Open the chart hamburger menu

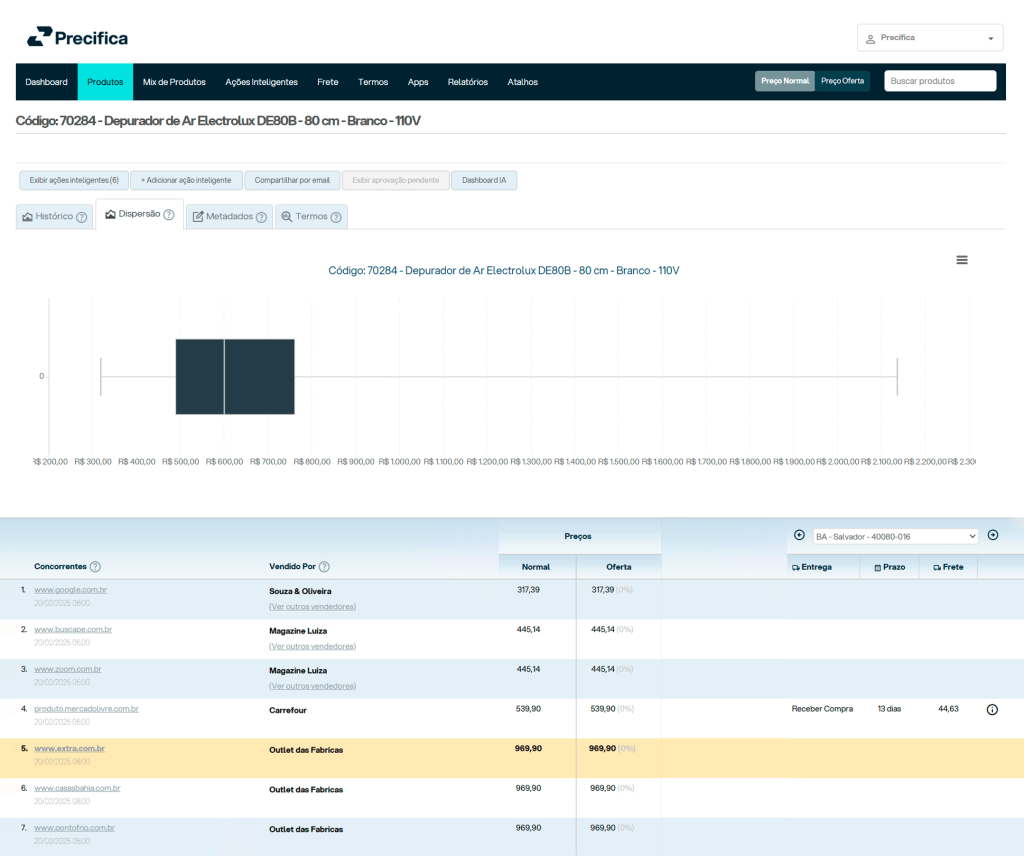961,260
